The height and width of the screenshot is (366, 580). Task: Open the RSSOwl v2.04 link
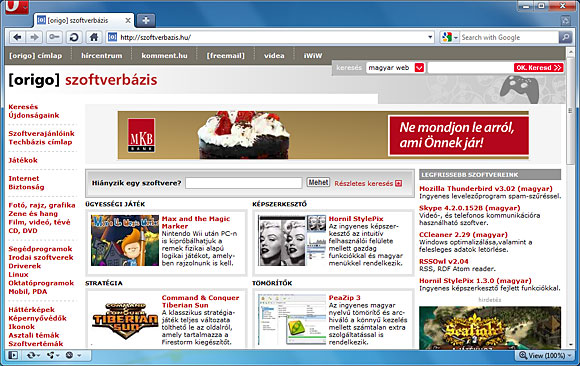[444, 261]
